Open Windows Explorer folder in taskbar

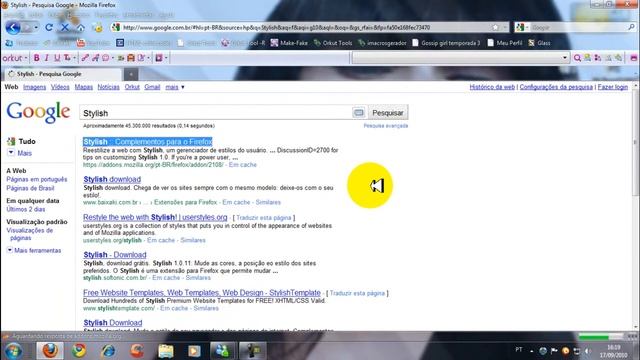(166, 351)
